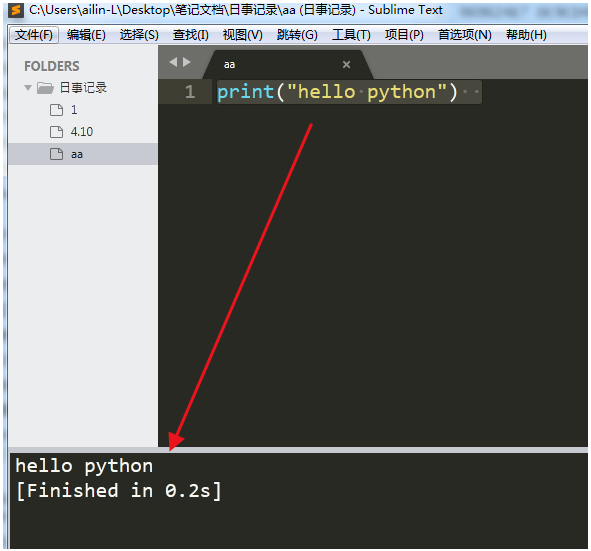Open the 帮助(H) menu

click(x=526, y=35)
